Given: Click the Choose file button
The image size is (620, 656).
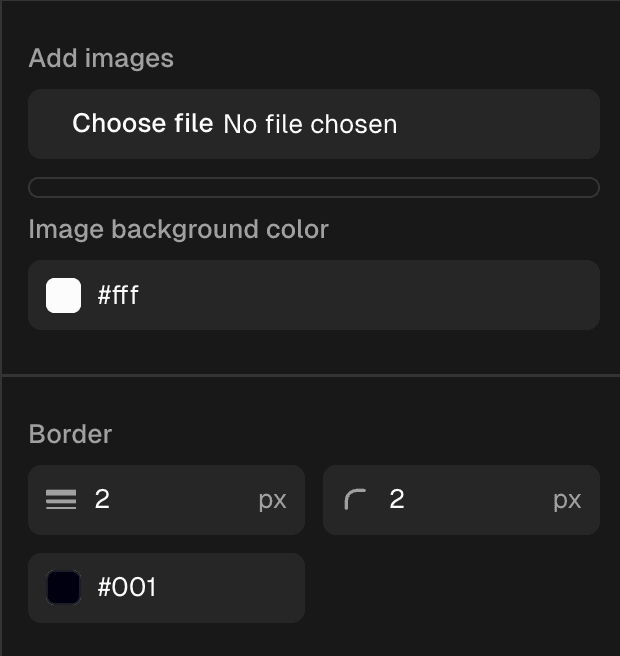Looking at the screenshot, I should point(142,124).
